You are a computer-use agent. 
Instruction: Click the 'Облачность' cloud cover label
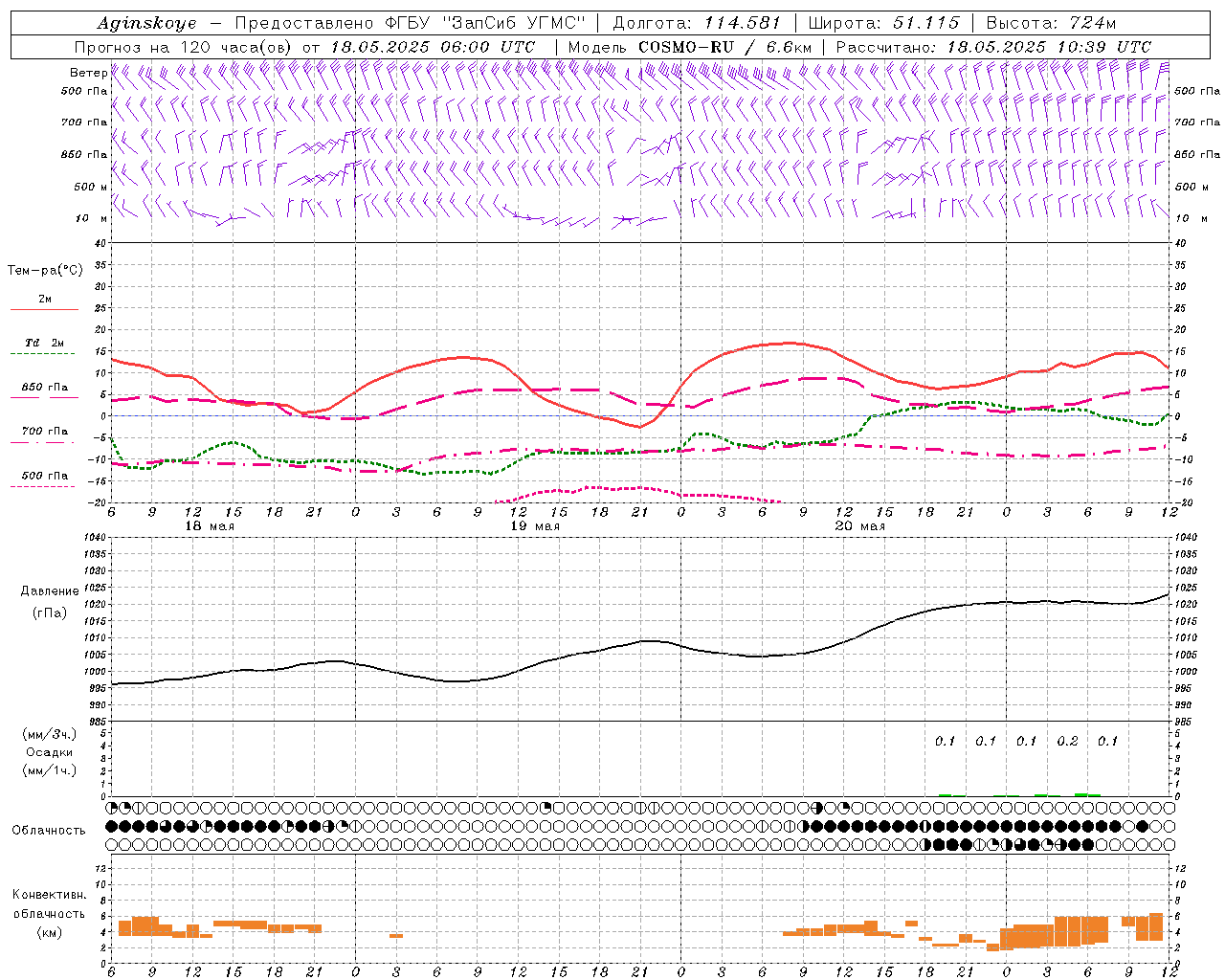point(49,831)
